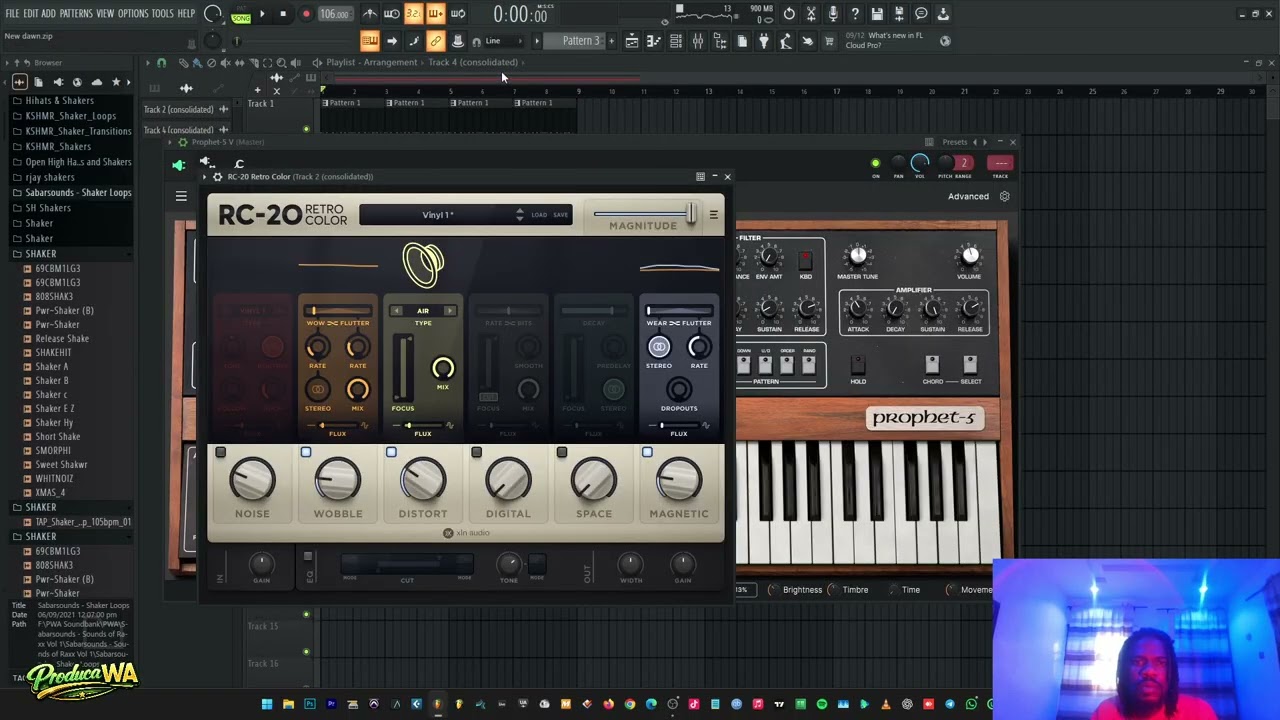Expand the rjay shakers folder
The image size is (1280, 720).
click(50, 177)
